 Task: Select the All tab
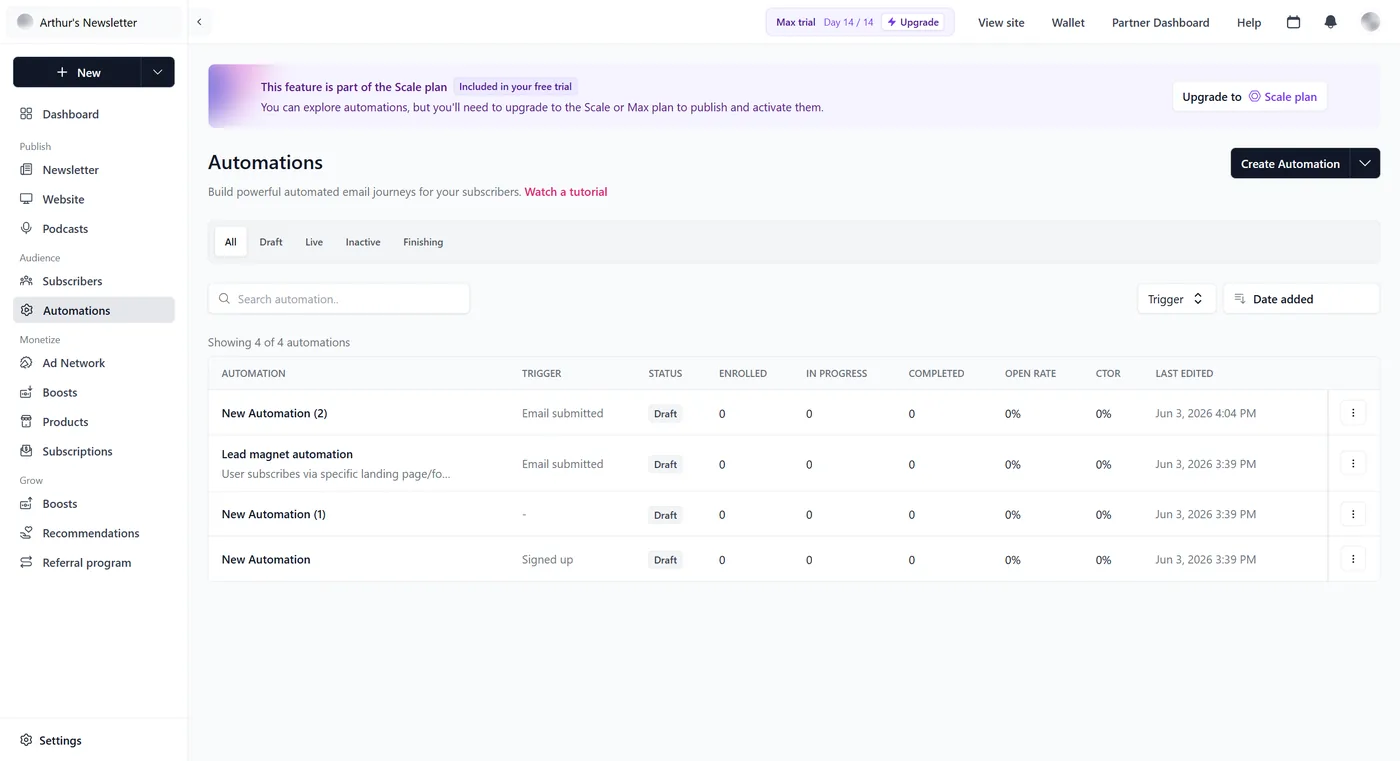pos(230,242)
